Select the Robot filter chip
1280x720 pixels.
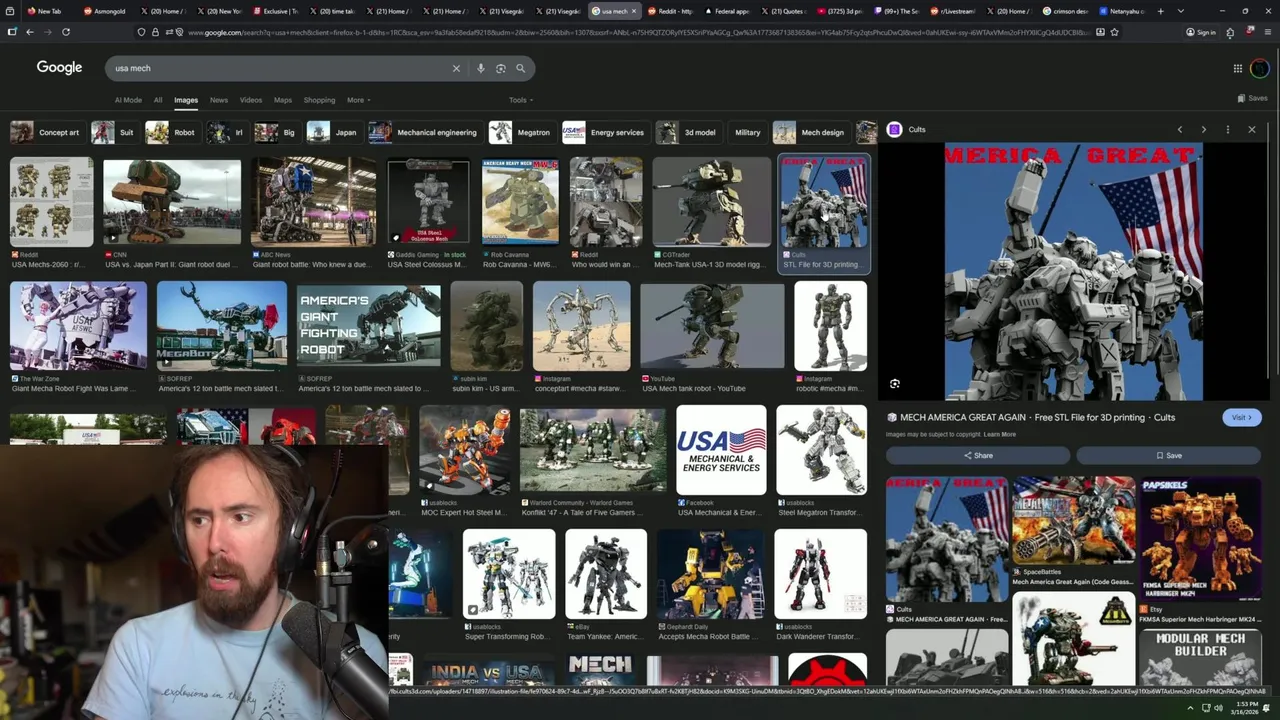172,132
